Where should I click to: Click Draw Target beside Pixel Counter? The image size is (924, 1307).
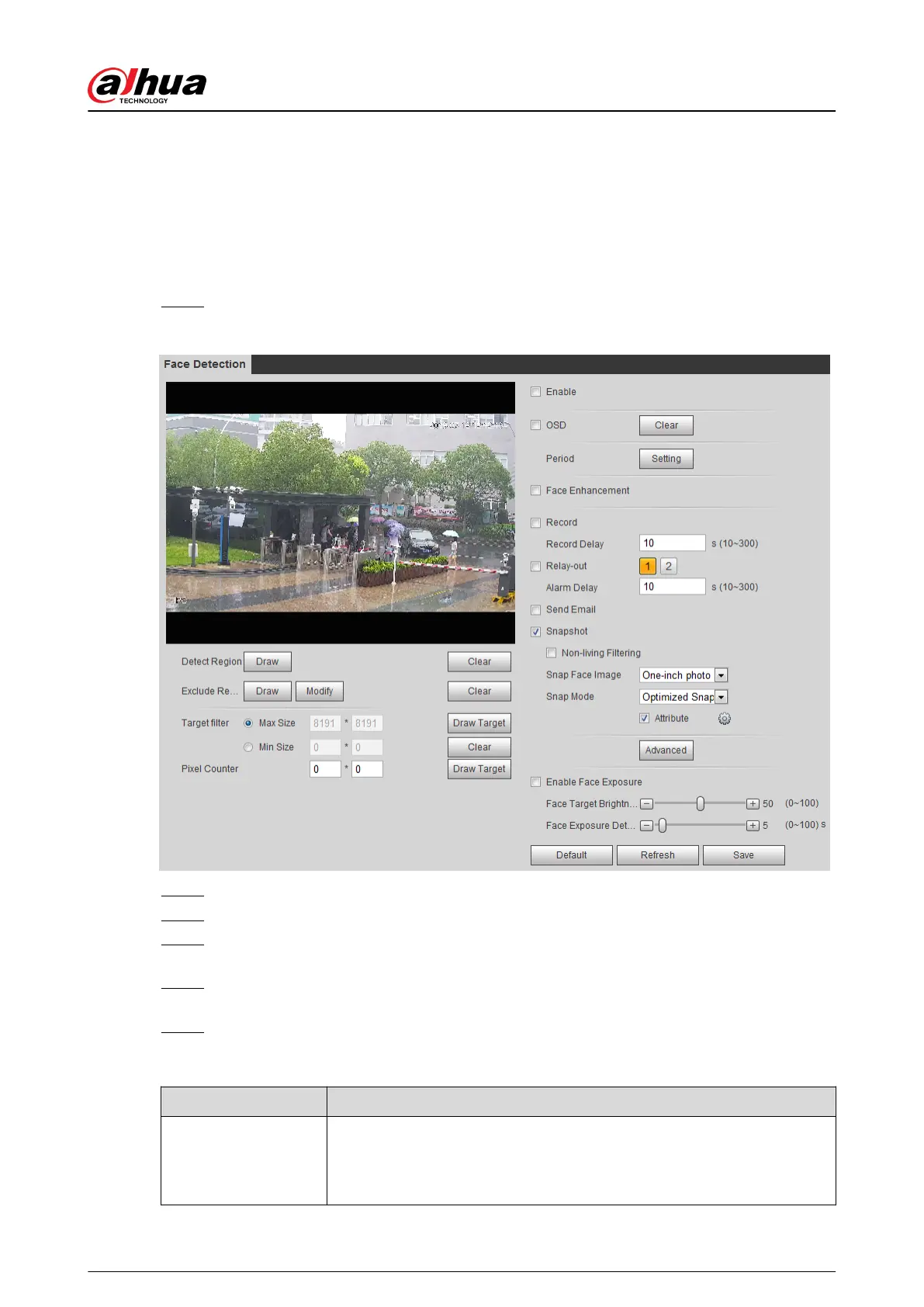[x=479, y=769]
